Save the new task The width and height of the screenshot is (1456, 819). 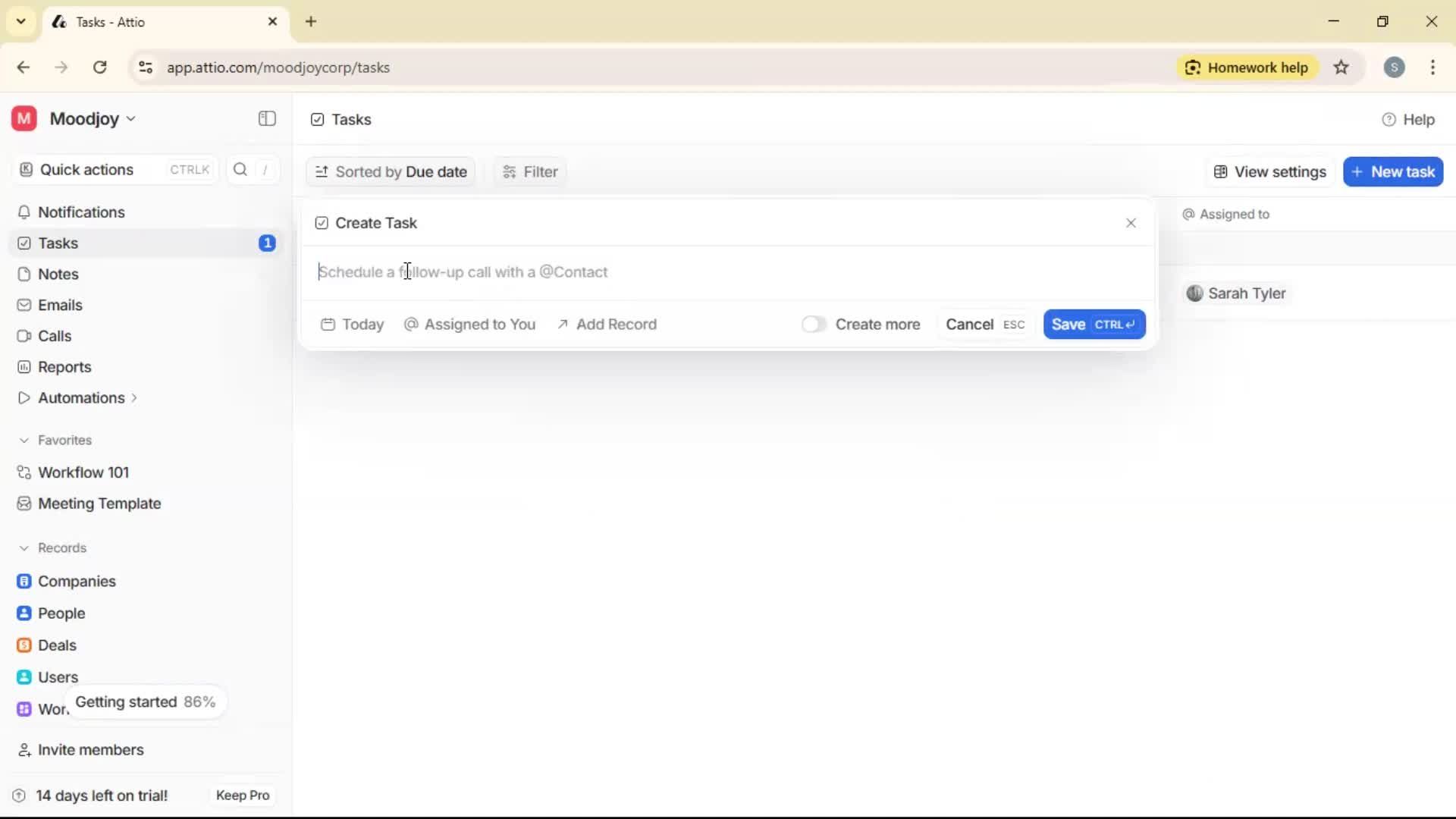point(1094,324)
